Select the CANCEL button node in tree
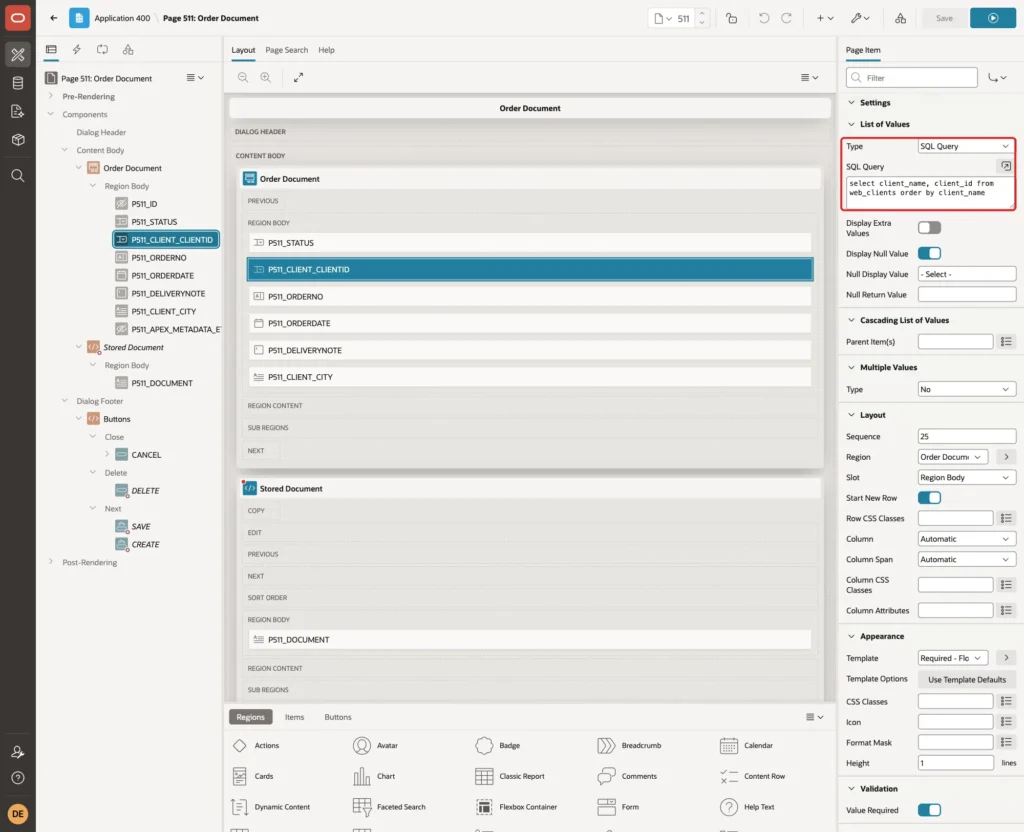Image resolution: width=1024 pixels, height=832 pixels. click(146, 455)
